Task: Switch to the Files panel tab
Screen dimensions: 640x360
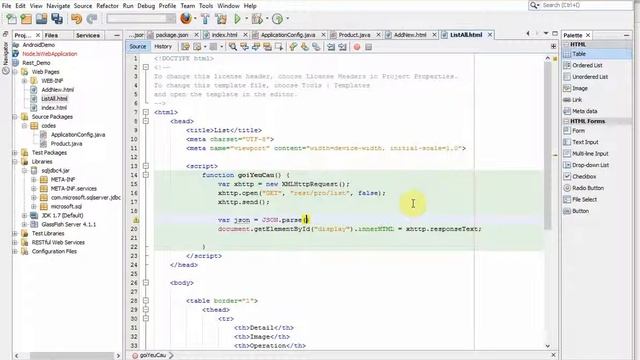Action: [x=51, y=36]
